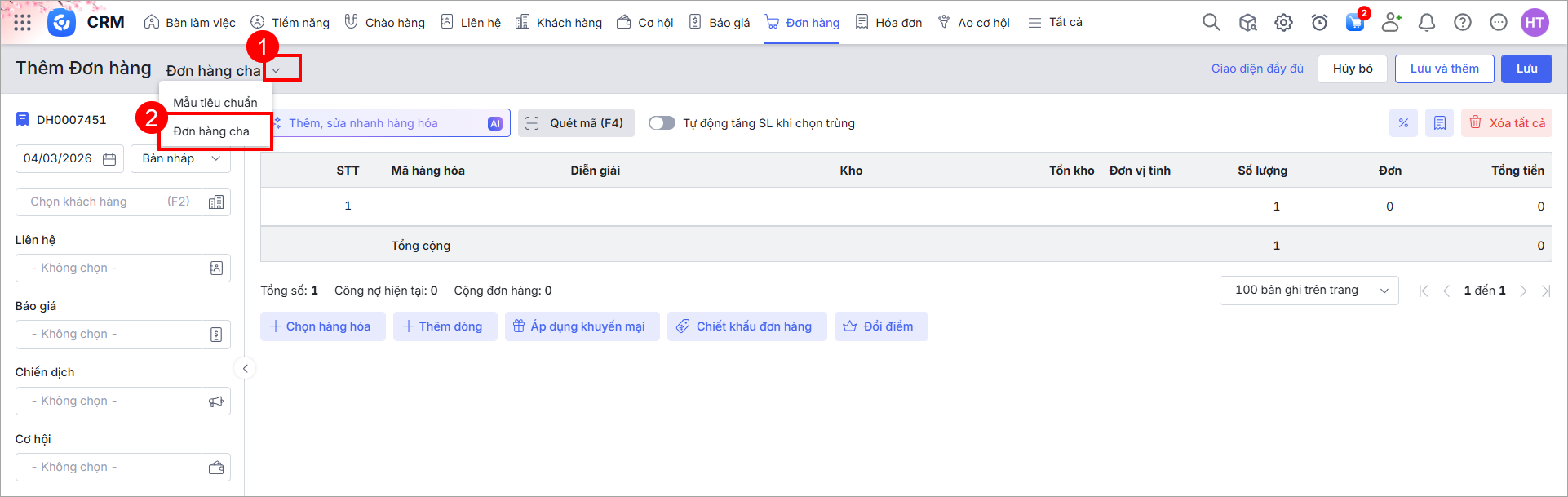This screenshot has width=1568, height=497.
Task: Click the Chọn khách hàng input field
Action: tap(108, 202)
